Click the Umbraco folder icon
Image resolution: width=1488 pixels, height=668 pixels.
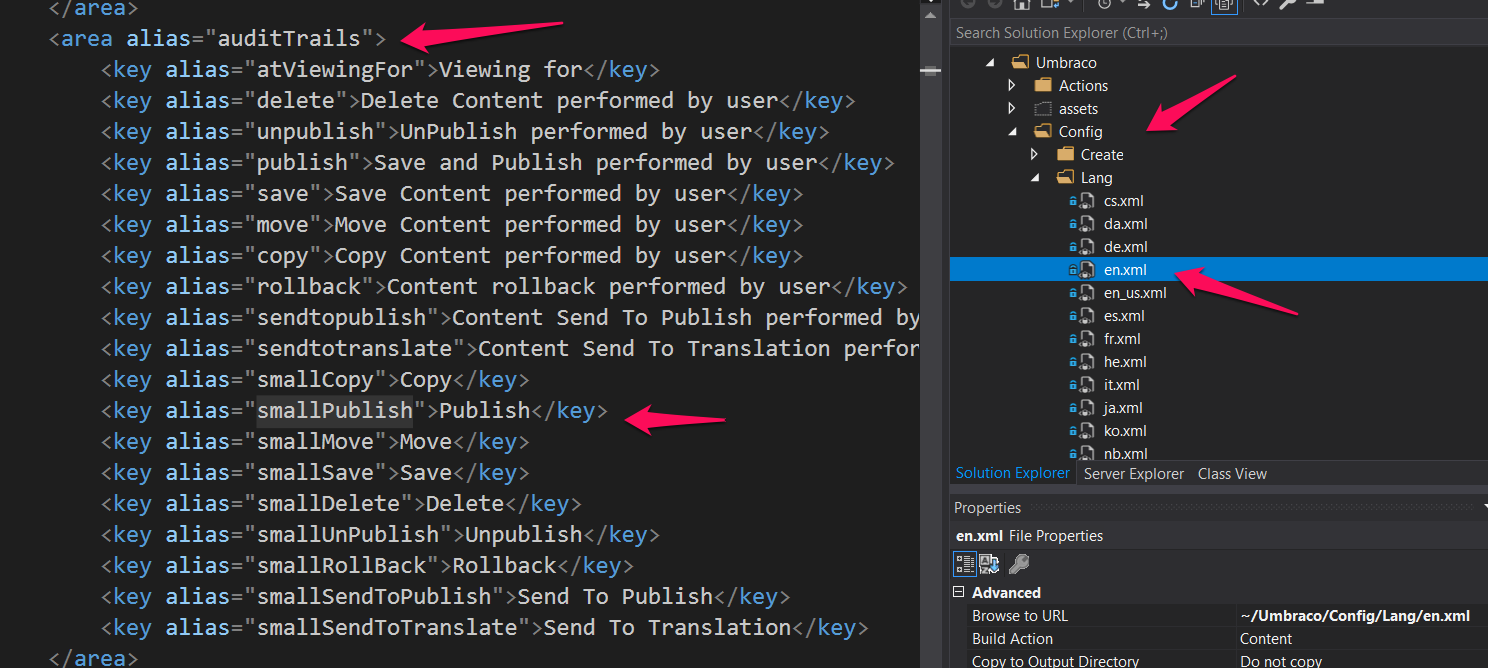[1021, 62]
